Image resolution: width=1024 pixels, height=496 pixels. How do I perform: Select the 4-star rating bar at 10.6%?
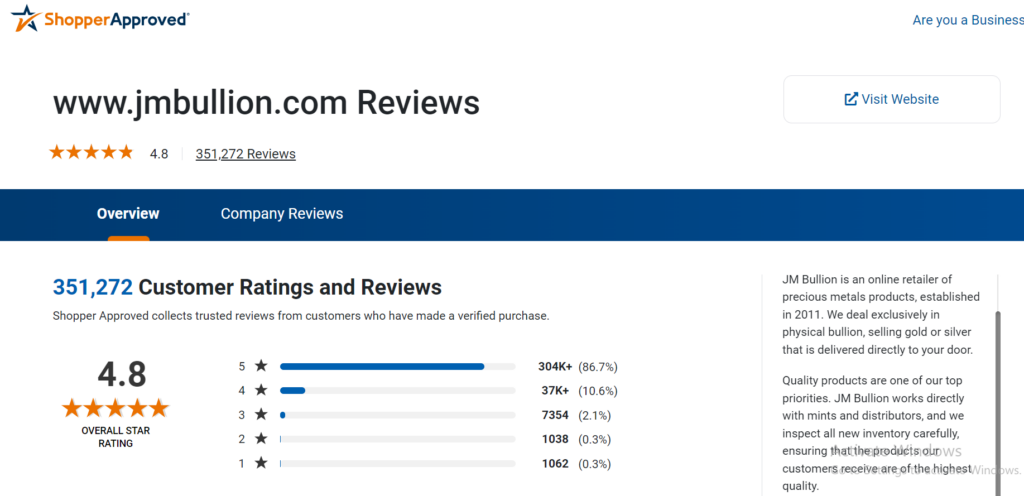click(398, 390)
